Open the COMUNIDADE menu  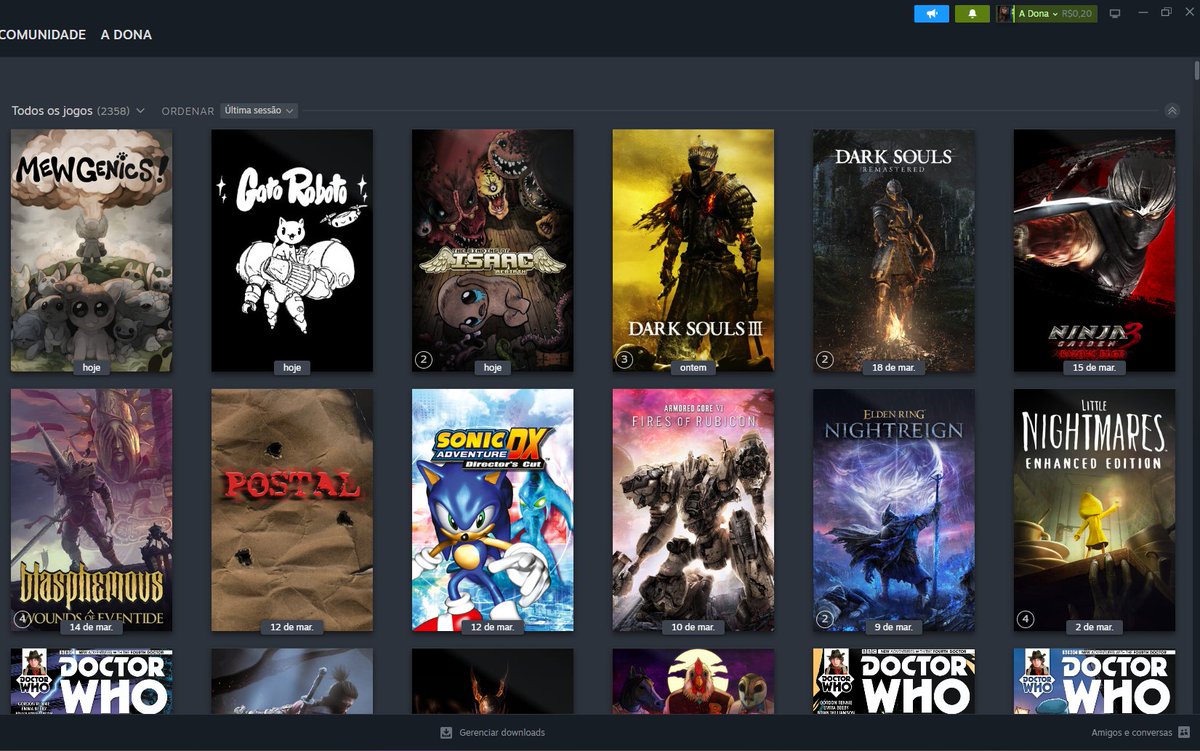[x=43, y=35]
